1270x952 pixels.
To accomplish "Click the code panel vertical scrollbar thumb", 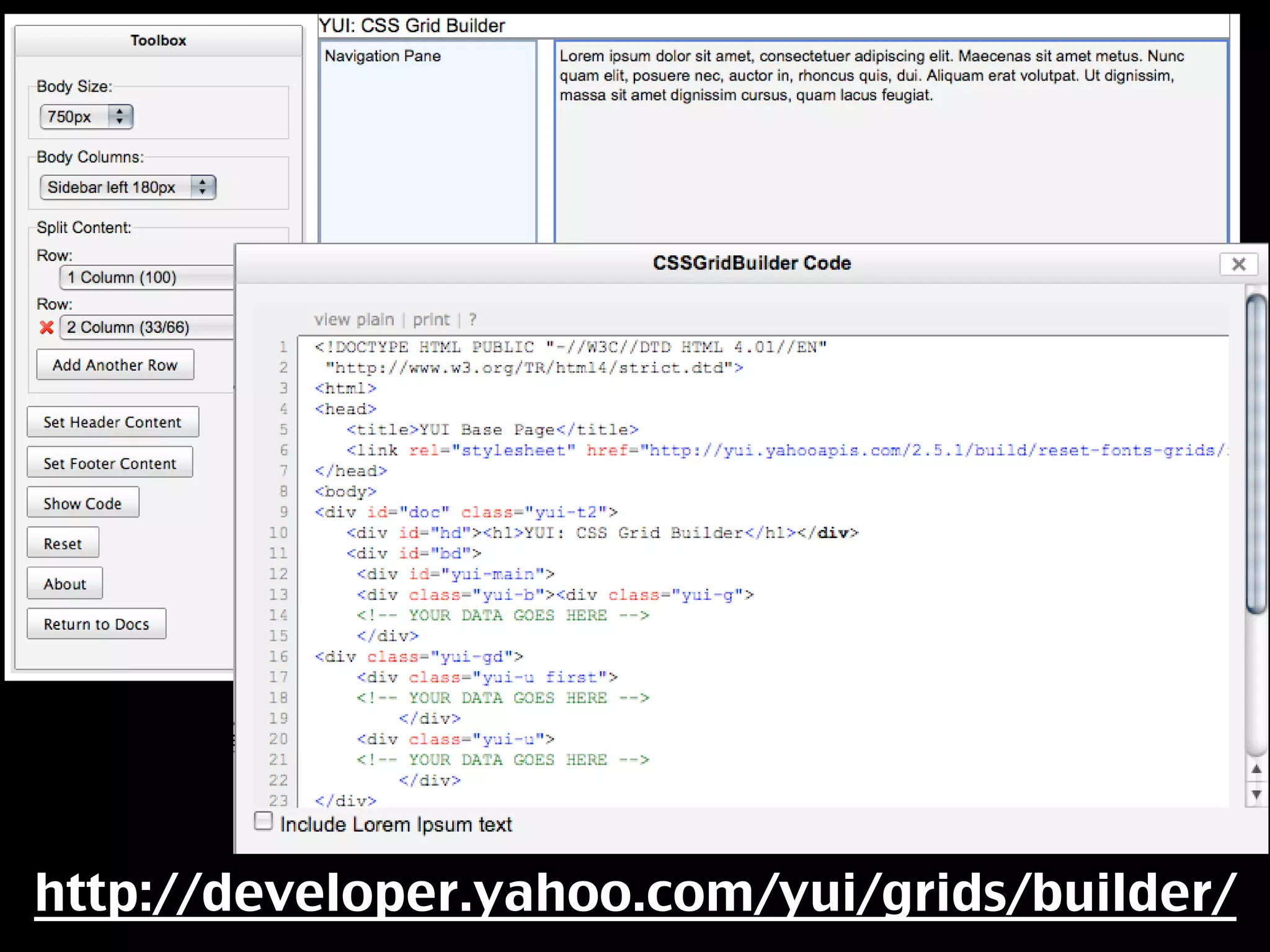I will (x=1256, y=455).
